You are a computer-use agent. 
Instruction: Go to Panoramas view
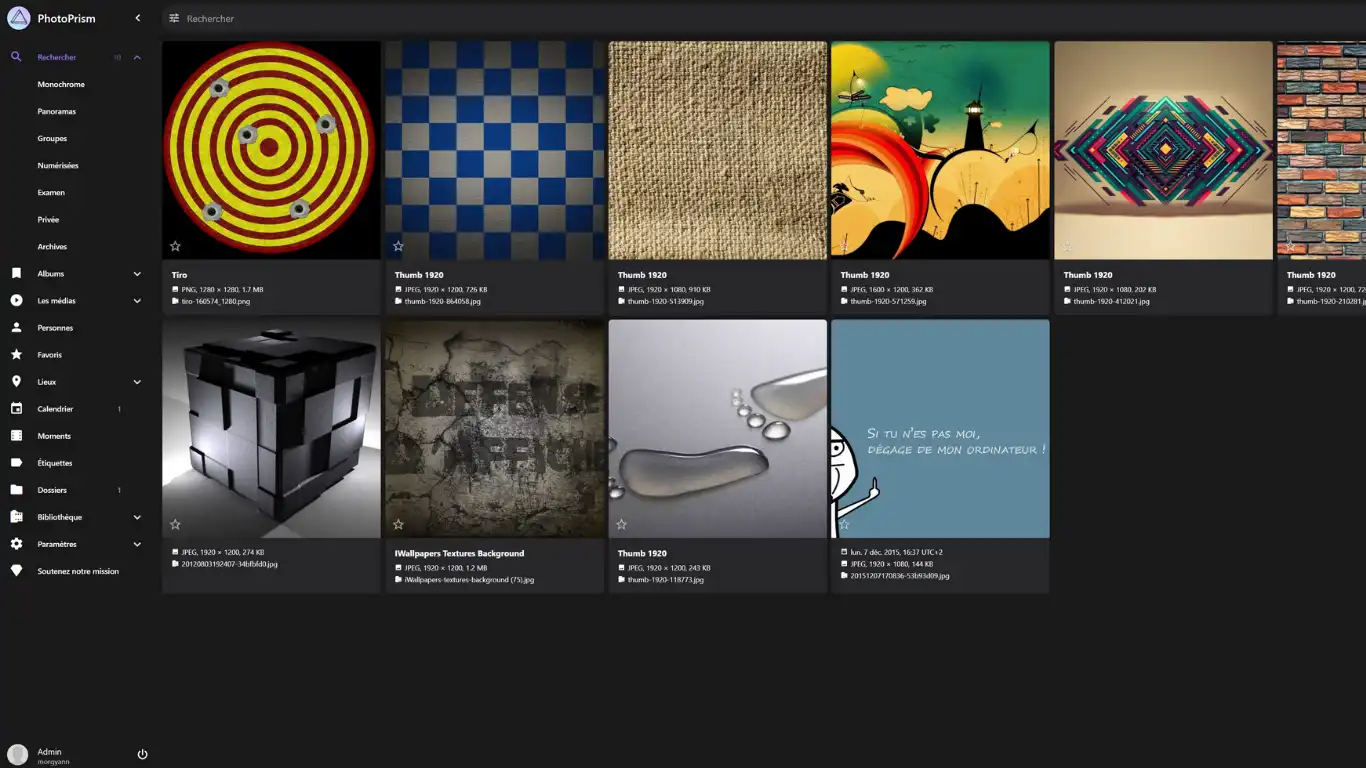click(57, 111)
